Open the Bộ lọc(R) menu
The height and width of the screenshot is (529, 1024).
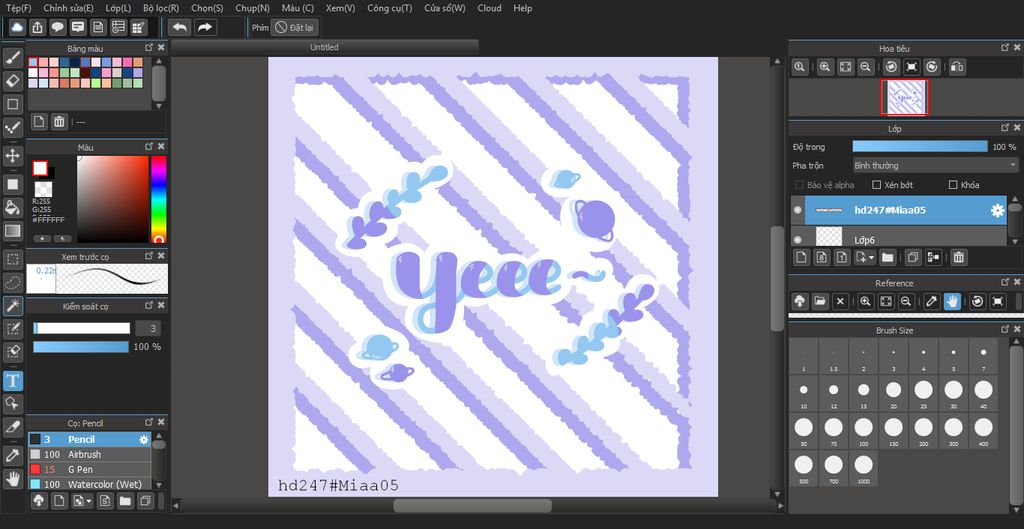(x=161, y=8)
